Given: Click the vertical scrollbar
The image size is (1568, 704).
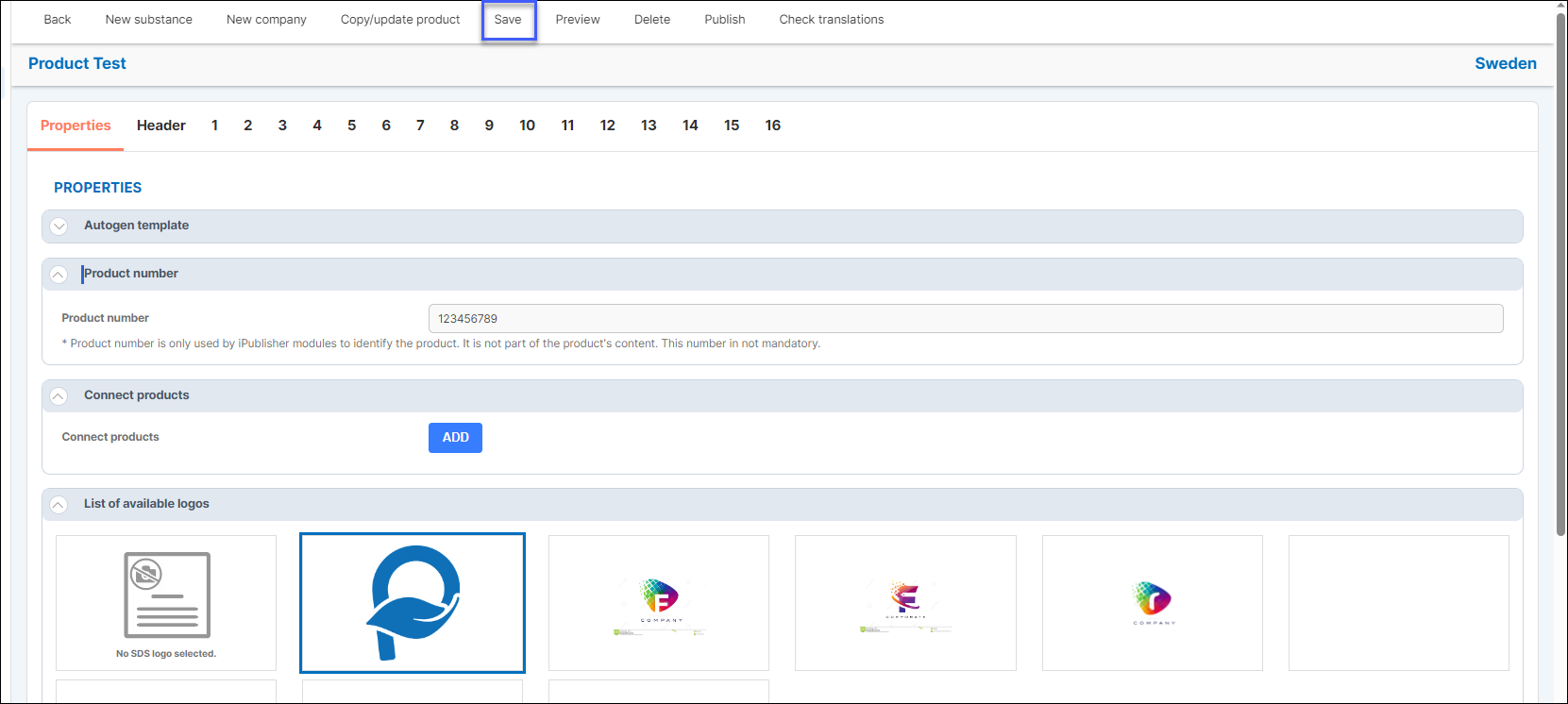Looking at the screenshot, I should (1561, 274).
